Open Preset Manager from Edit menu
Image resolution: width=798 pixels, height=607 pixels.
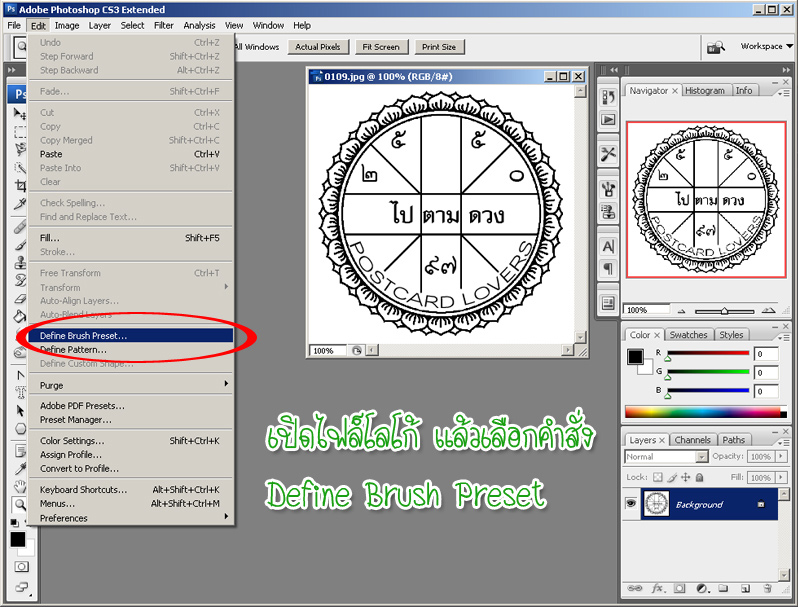pos(130,420)
